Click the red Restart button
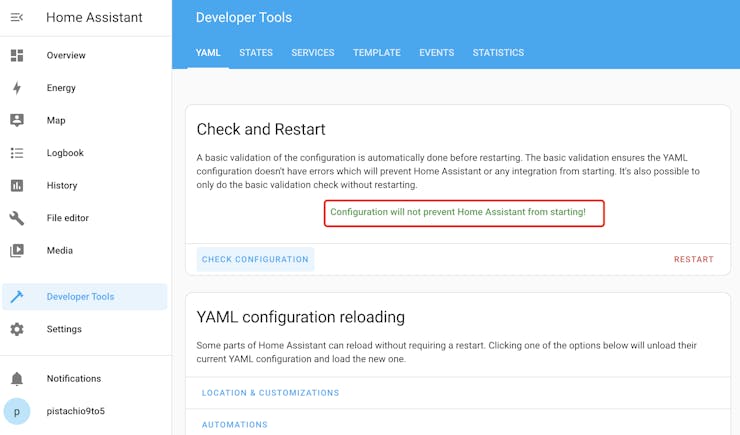This screenshot has height=435, width=740. pos(694,259)
